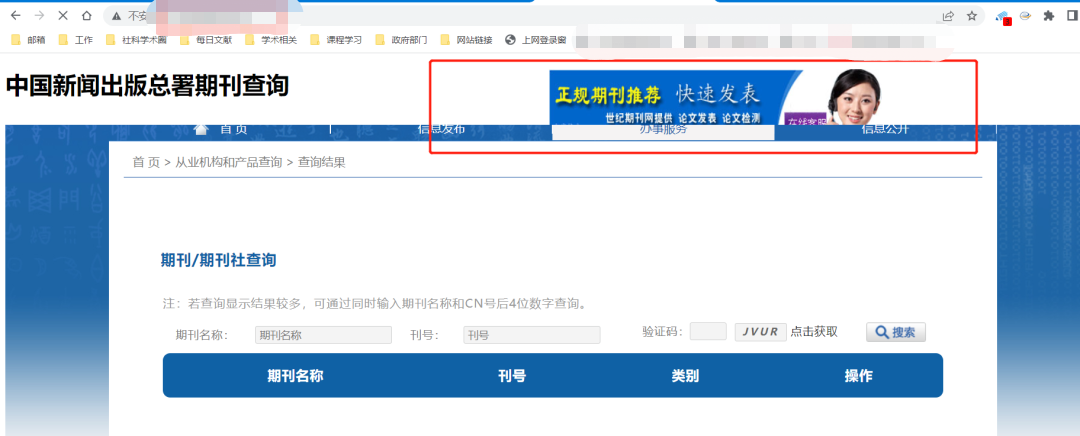Click the 首页 breadcrumb link
Screen dimensions: 1080x436
pos(146,163)
